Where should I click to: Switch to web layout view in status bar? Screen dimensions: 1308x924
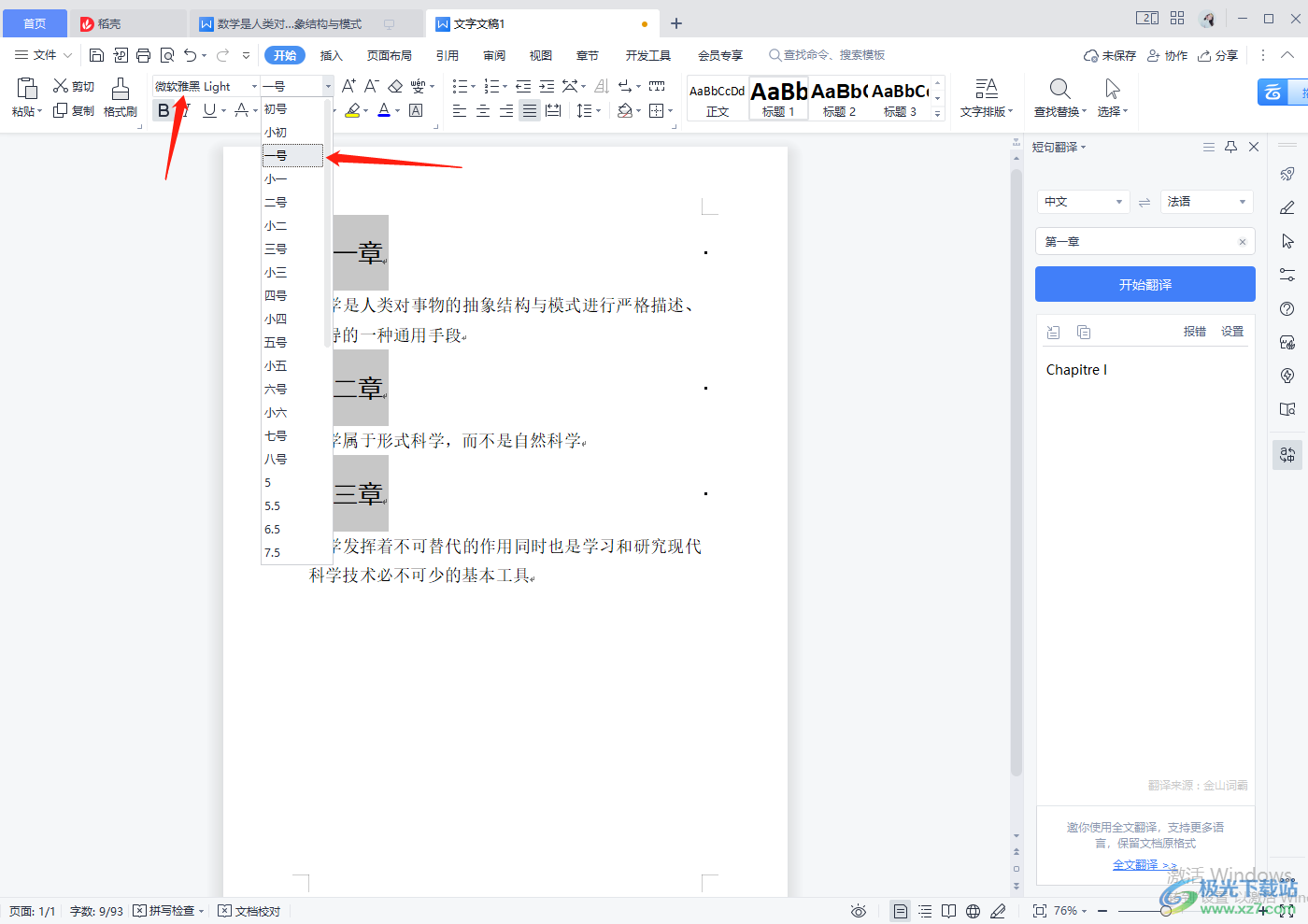pyautogui.click(x=973, y=911)
